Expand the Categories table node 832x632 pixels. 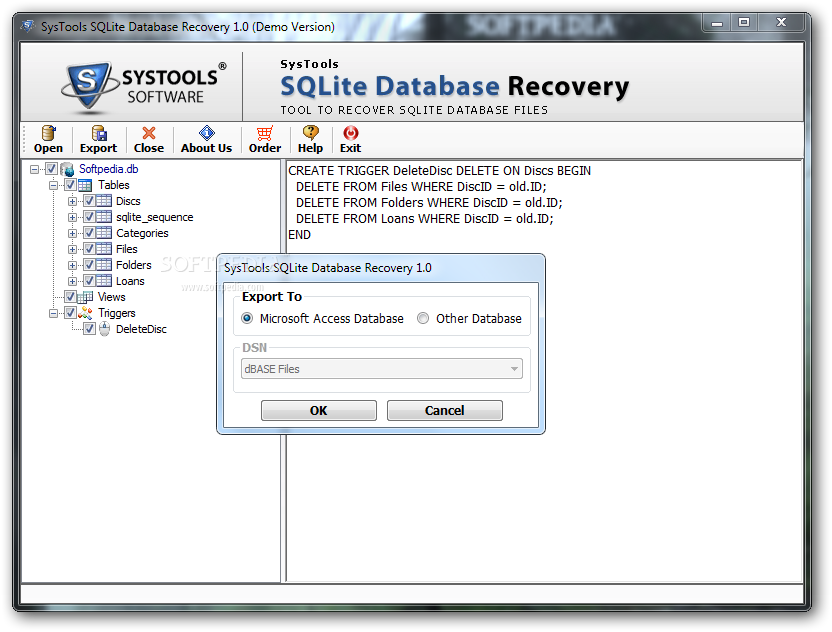(x=72, y=233)
